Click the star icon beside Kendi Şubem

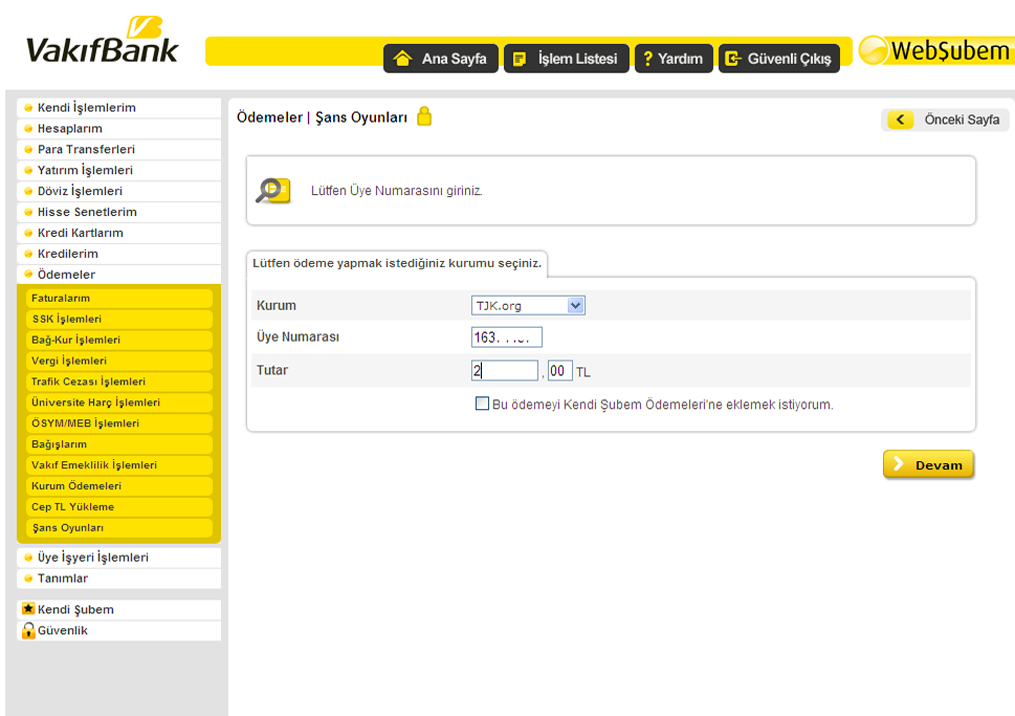tap(28, 609)
